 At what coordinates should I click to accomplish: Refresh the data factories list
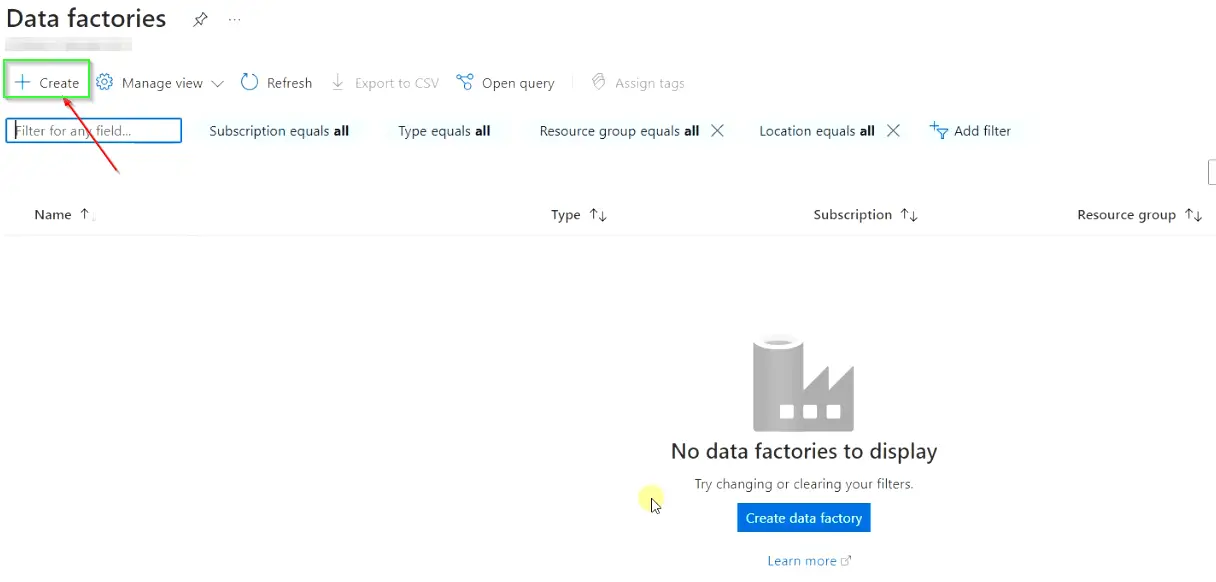tap(277, 83)
